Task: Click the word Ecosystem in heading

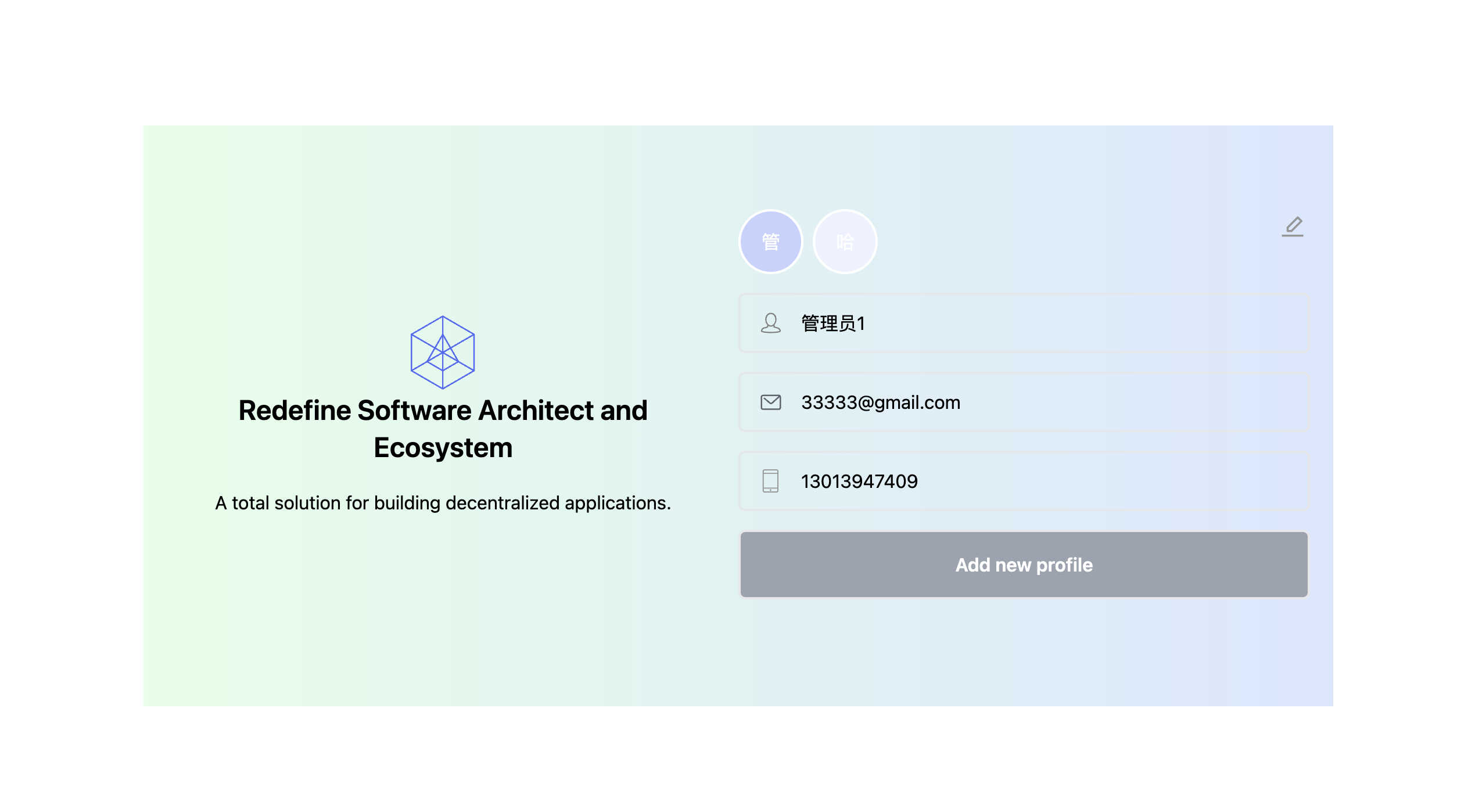Action: (x=443, y=448)
